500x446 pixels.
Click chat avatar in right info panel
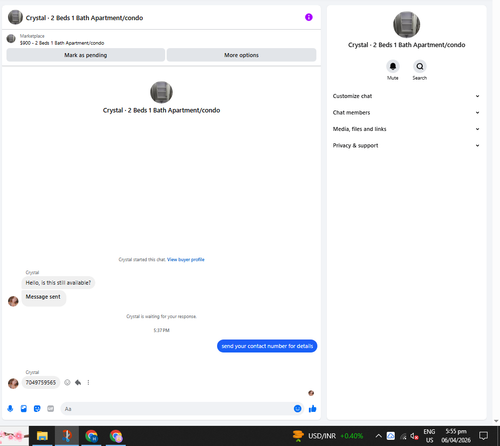point(406,24)
